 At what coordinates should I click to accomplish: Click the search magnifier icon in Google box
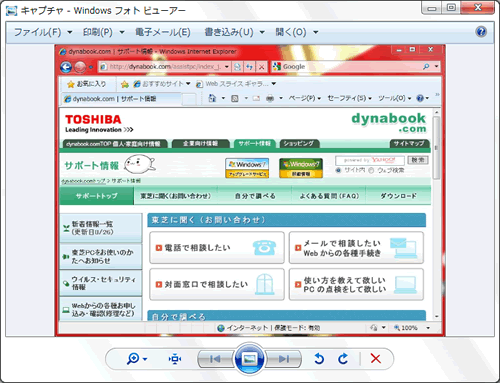point(426,67)
